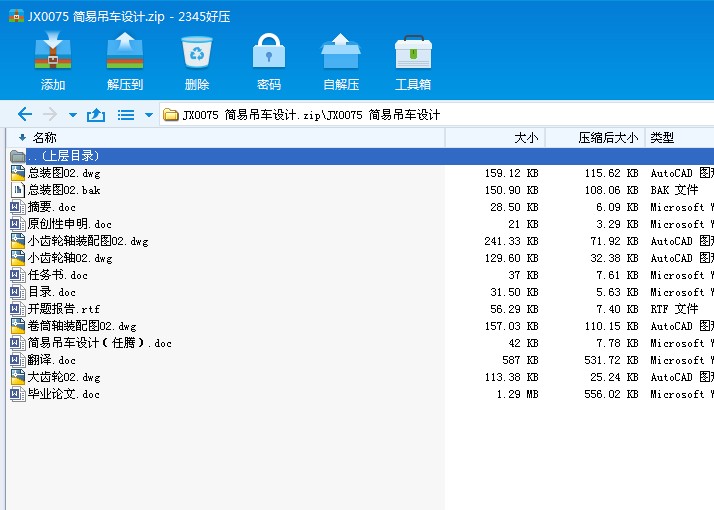The image size is (714, 510).
Task: Click the icon of 总装图02.bak
Action: (17, 190)
